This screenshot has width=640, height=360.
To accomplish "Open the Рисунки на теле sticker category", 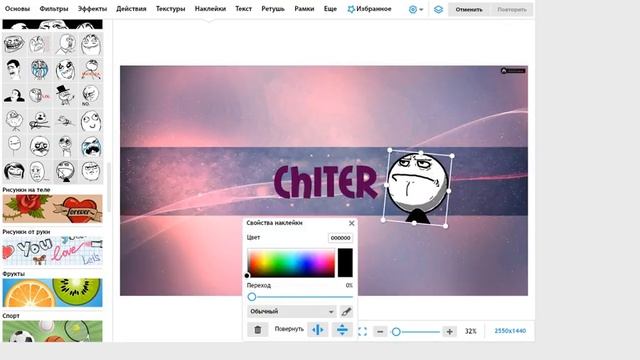I will coord(53,209).
